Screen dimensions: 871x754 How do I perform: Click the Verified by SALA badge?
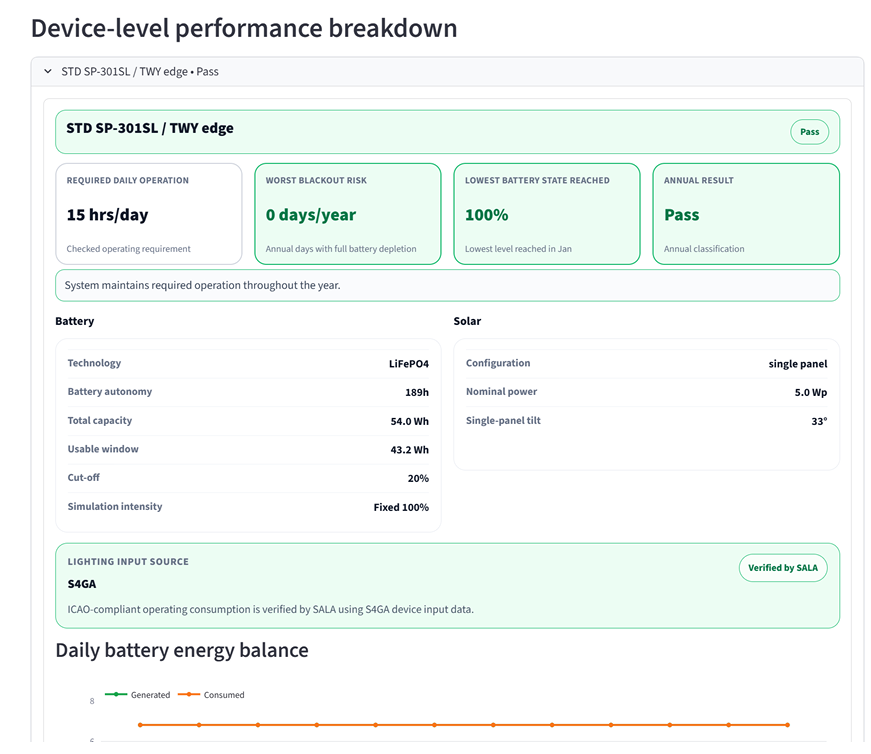[783, 568]
